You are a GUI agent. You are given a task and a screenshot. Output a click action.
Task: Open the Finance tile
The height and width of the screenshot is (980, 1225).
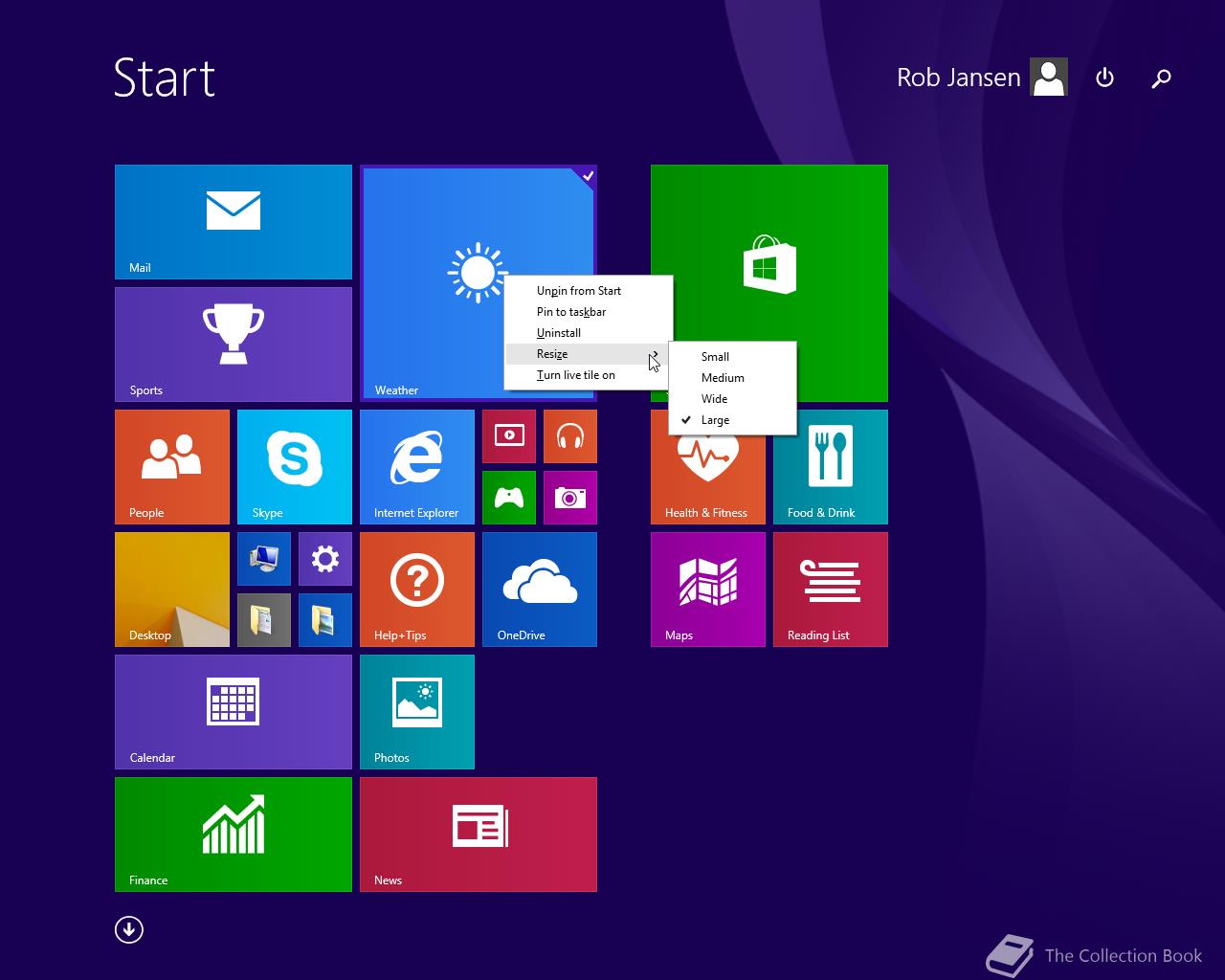pyautogui.click(x=234, y=835)
